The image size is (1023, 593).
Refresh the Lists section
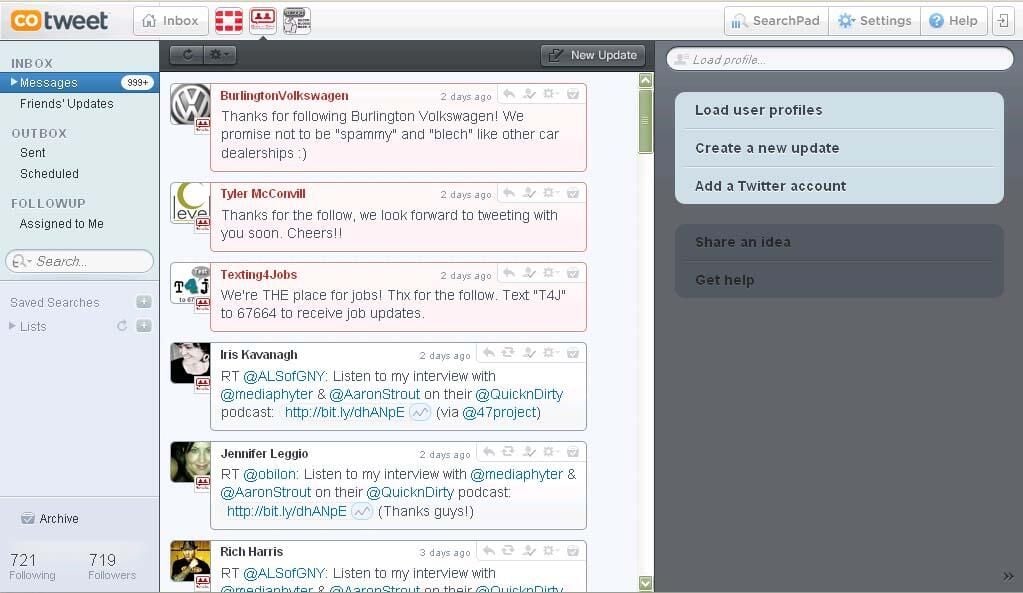click(x=122, y=326)
